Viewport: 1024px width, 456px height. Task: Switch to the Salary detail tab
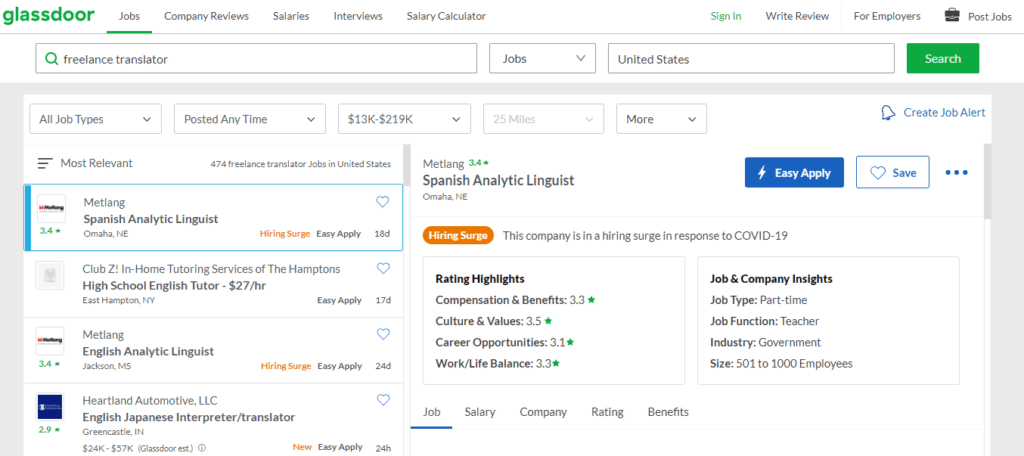pyautogui.click(x=480, y=412)
